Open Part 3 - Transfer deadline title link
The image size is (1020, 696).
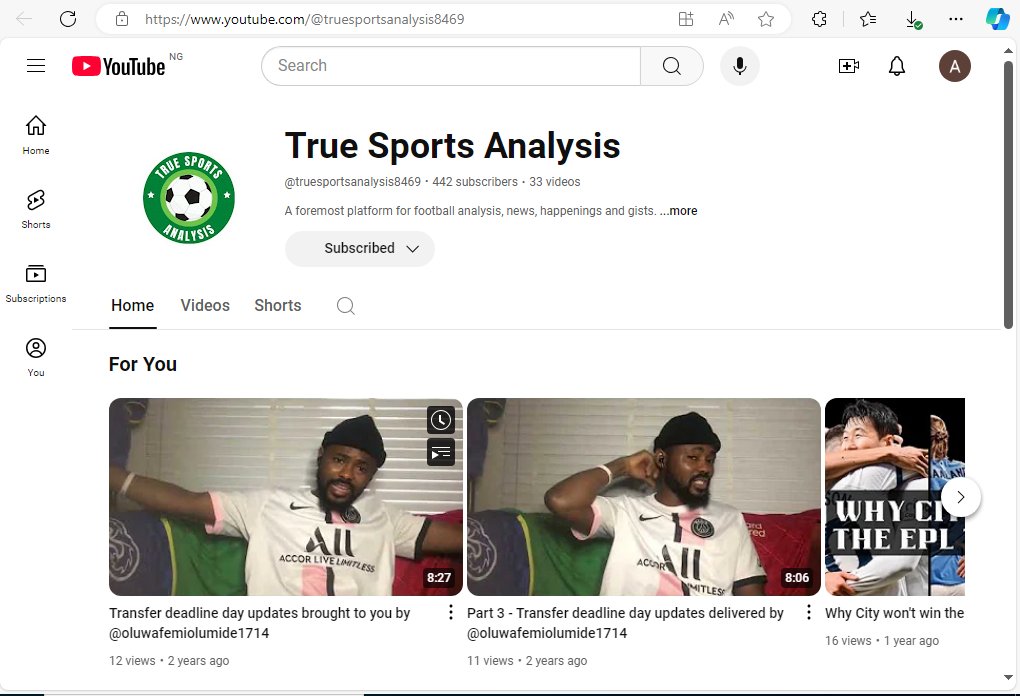(625, 622)
